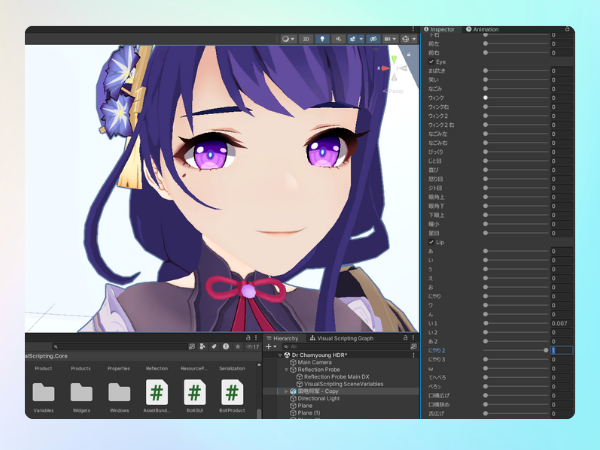Screen dimensions: 600x450
Task: Click the Project search field
Action: (119, 347)
